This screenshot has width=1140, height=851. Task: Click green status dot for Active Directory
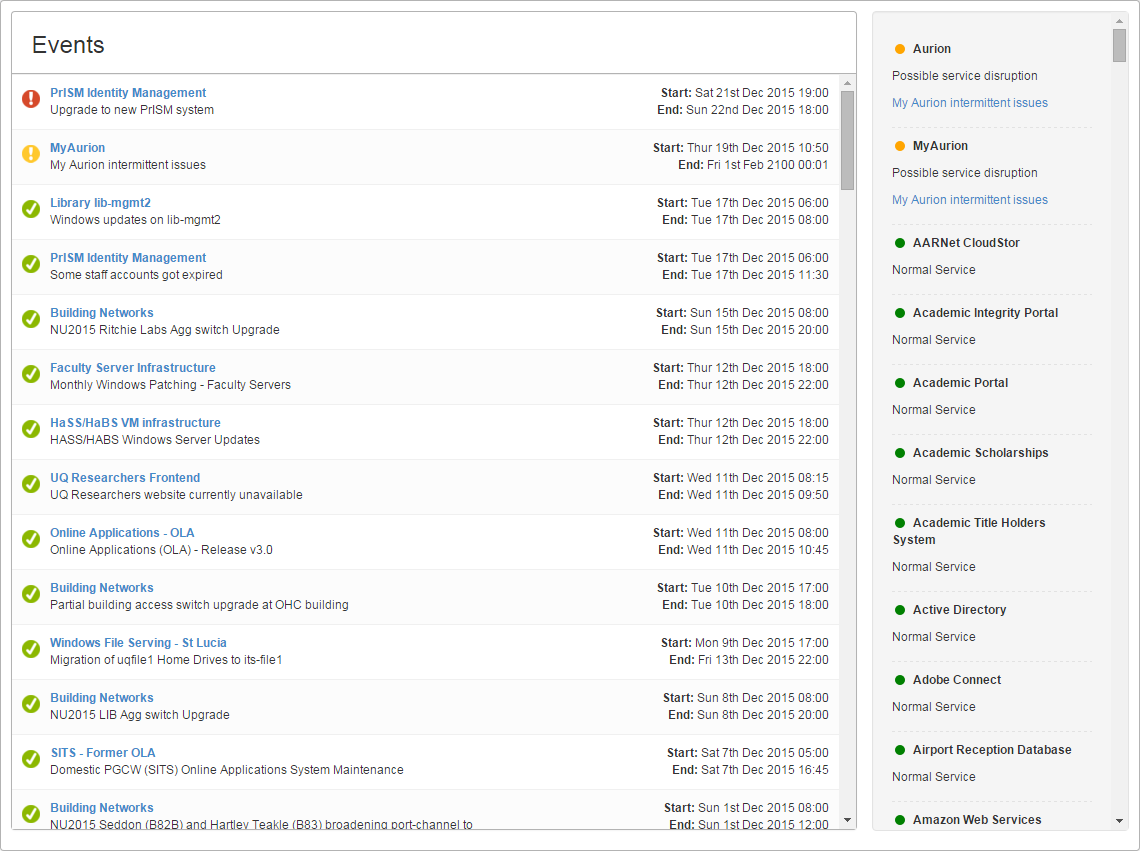point(899,610)
